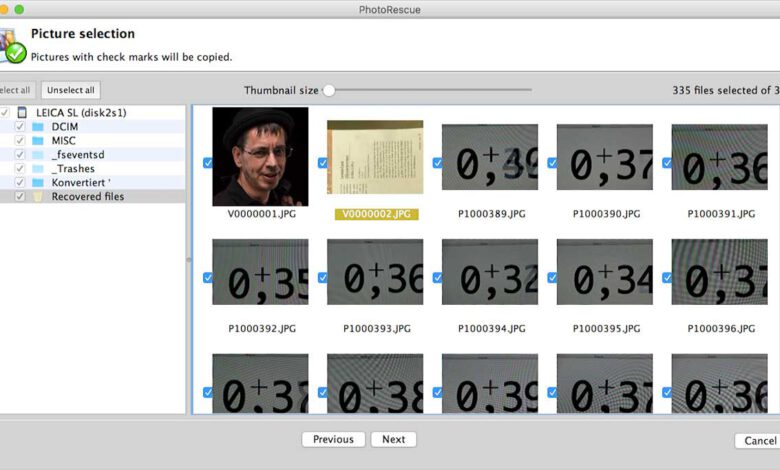This screenshot has height=470, width=780.
Task: Uncheck the Recovered files checkbox in sidebar
Action: coord(20,197)
